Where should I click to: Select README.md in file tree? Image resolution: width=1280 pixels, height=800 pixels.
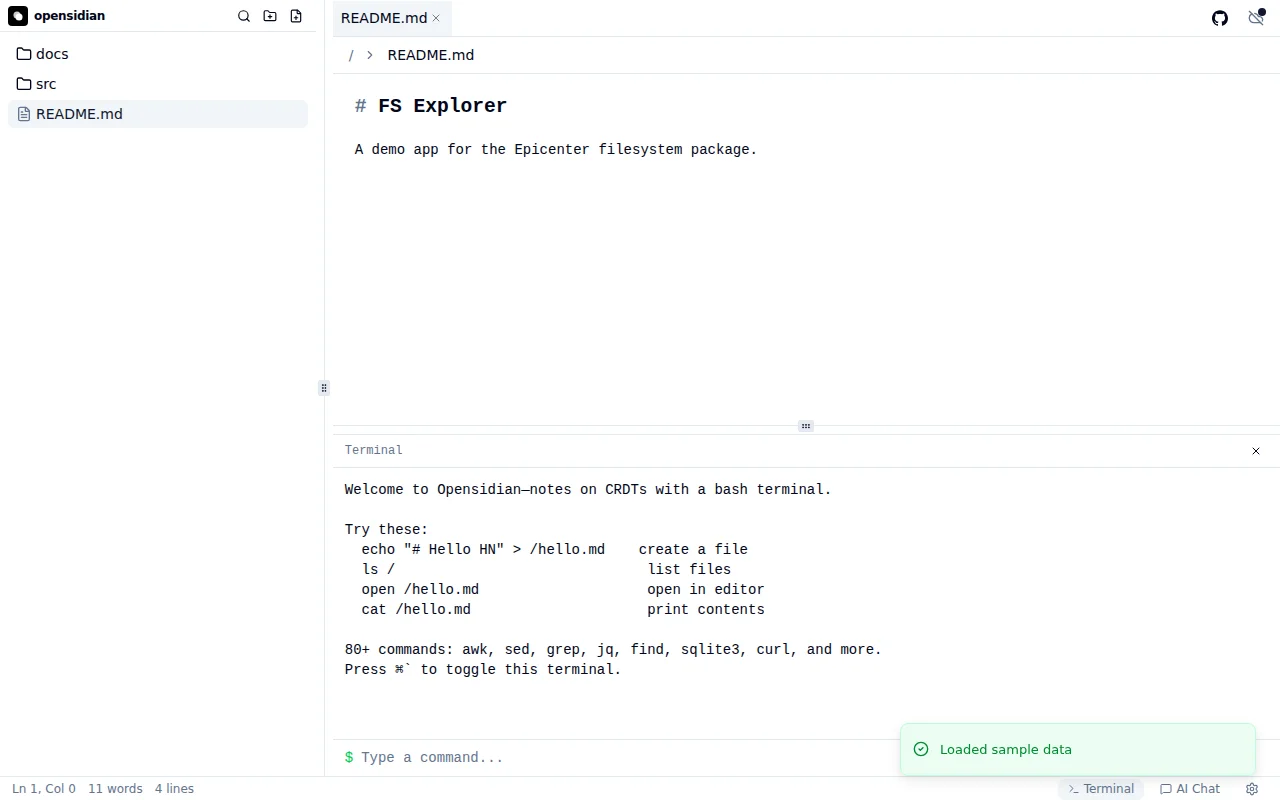coord(158,114)
